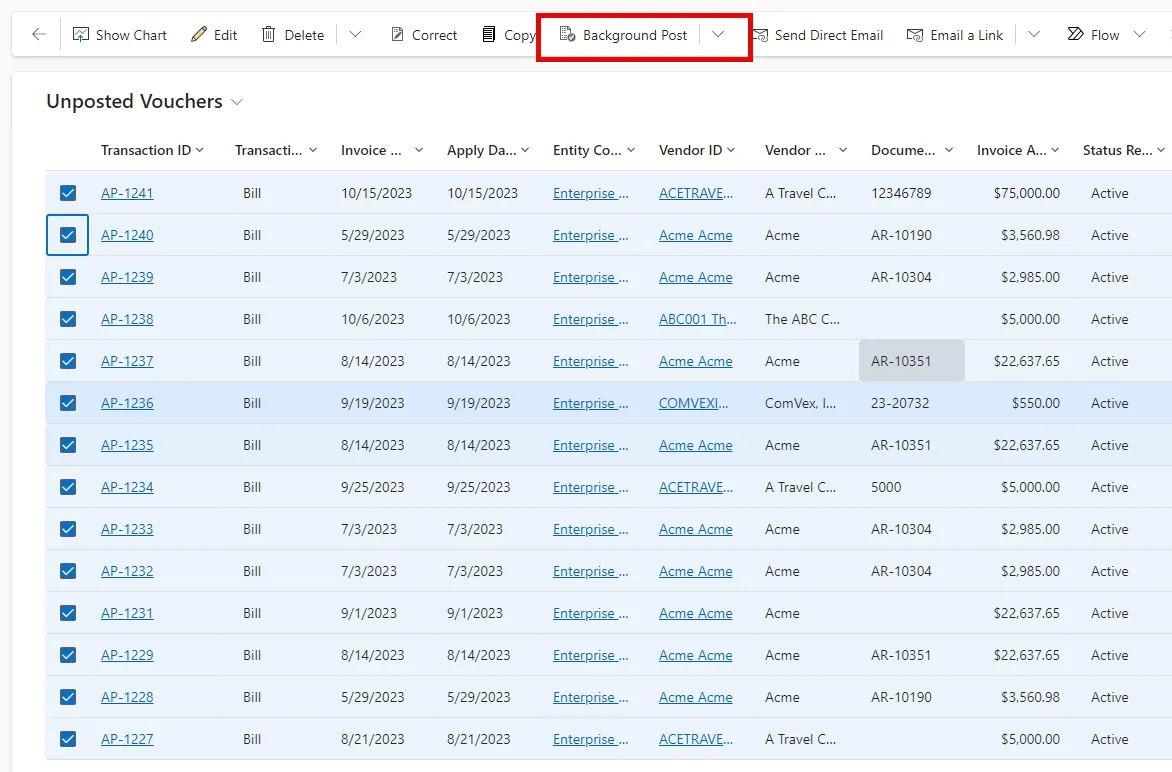Click the Show Chart icon
The height and width of the screenshot is (772, 1172).
pyautogui.click(x=81, y=34)
